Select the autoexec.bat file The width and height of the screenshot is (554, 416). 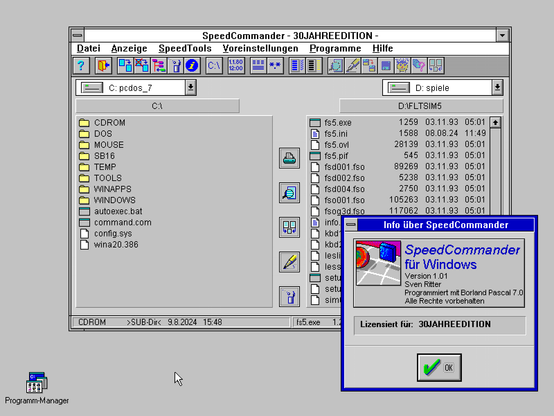[x=111, y=211]
